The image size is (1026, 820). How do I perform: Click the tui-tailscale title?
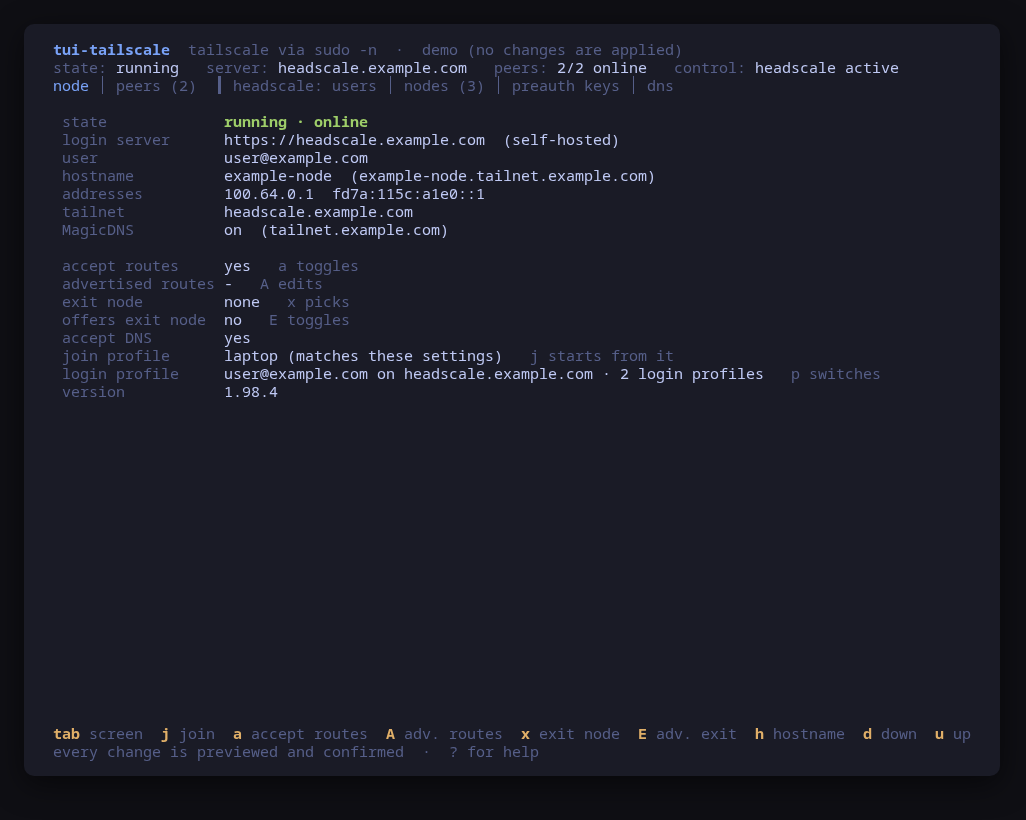[111, 50]
